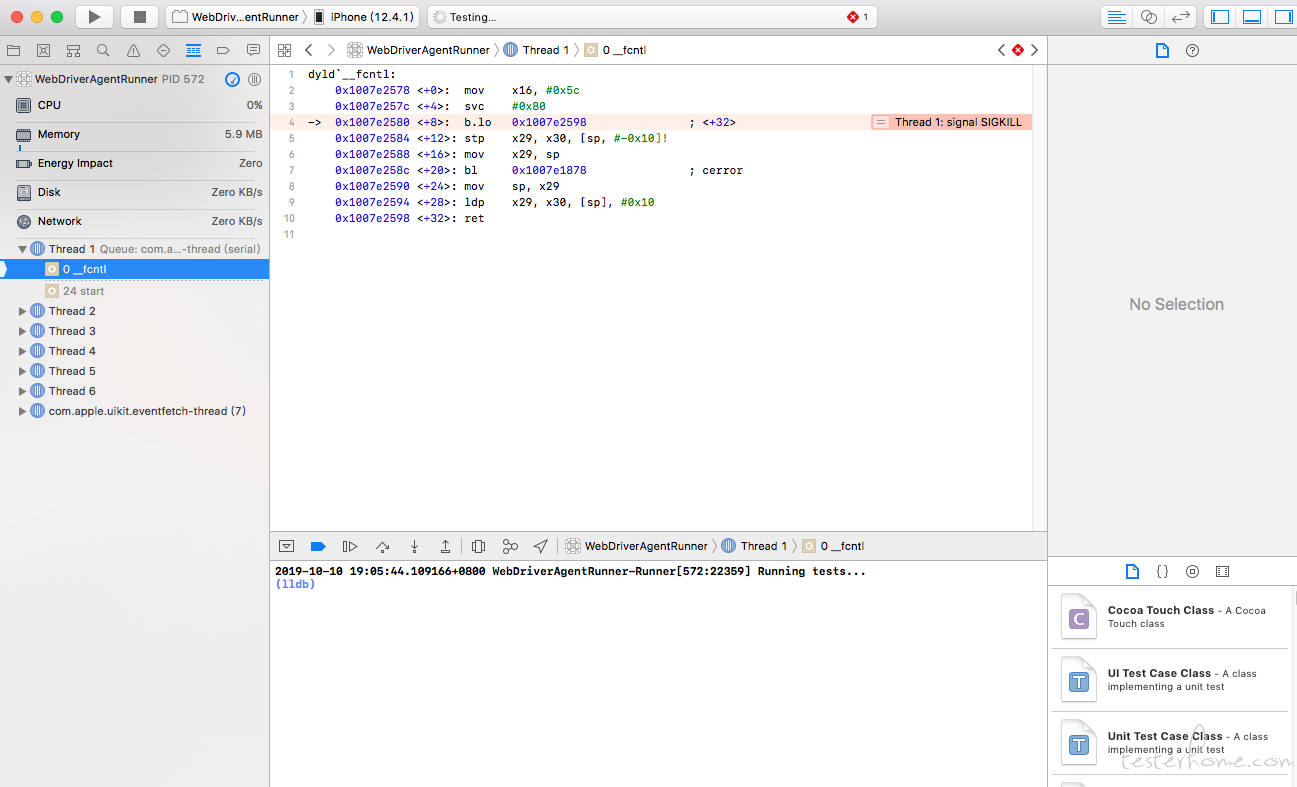Open the Breakpoint navigator tab

point(223,50)
